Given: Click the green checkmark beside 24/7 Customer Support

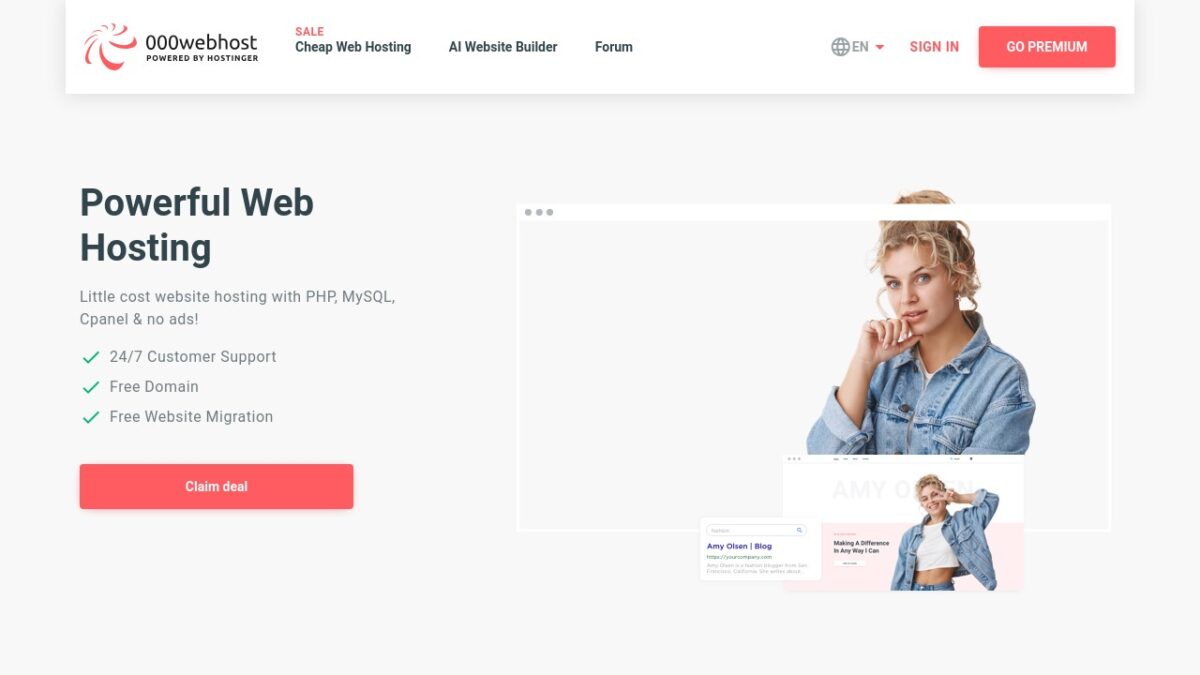Looking at the screenshot, I should [x=91, y=357].
